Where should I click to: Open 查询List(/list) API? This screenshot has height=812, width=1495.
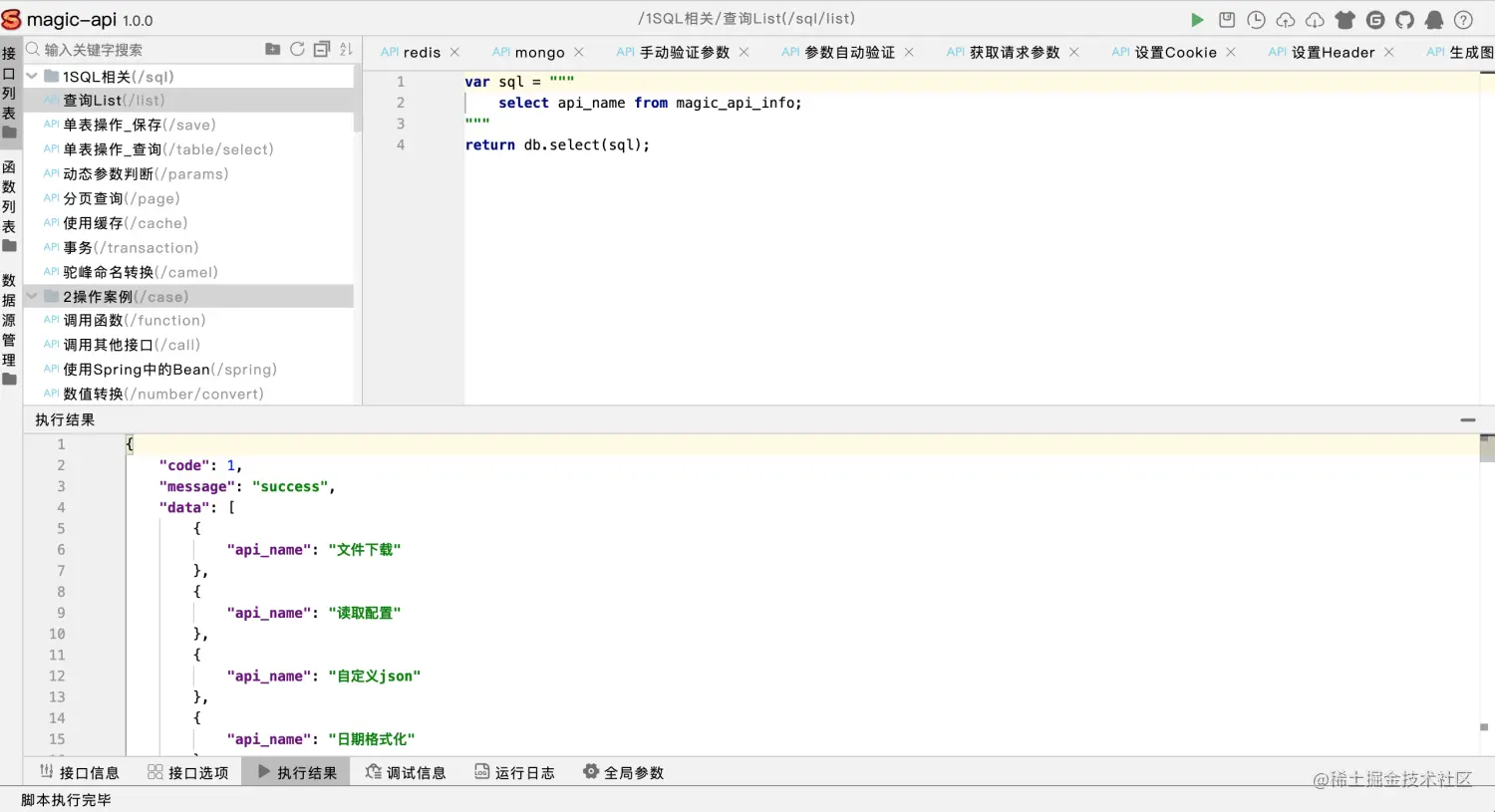coord(189,100)
